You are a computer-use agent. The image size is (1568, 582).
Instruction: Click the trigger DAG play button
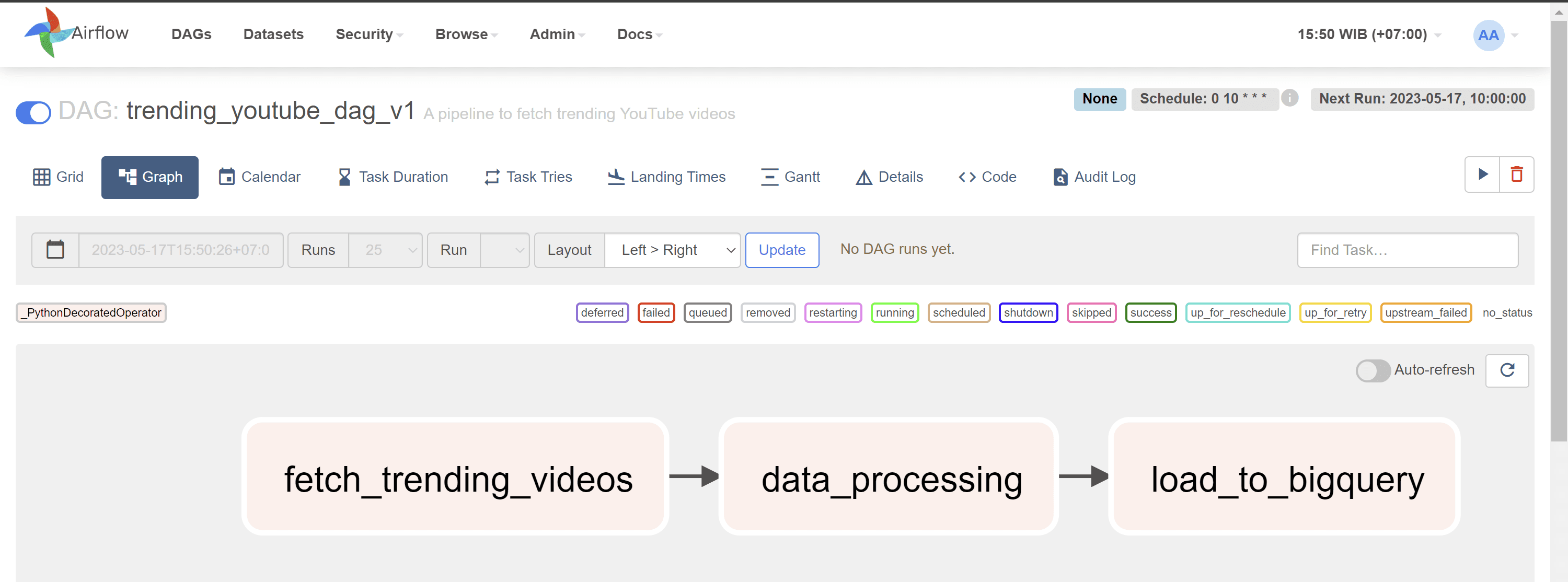1482,174
